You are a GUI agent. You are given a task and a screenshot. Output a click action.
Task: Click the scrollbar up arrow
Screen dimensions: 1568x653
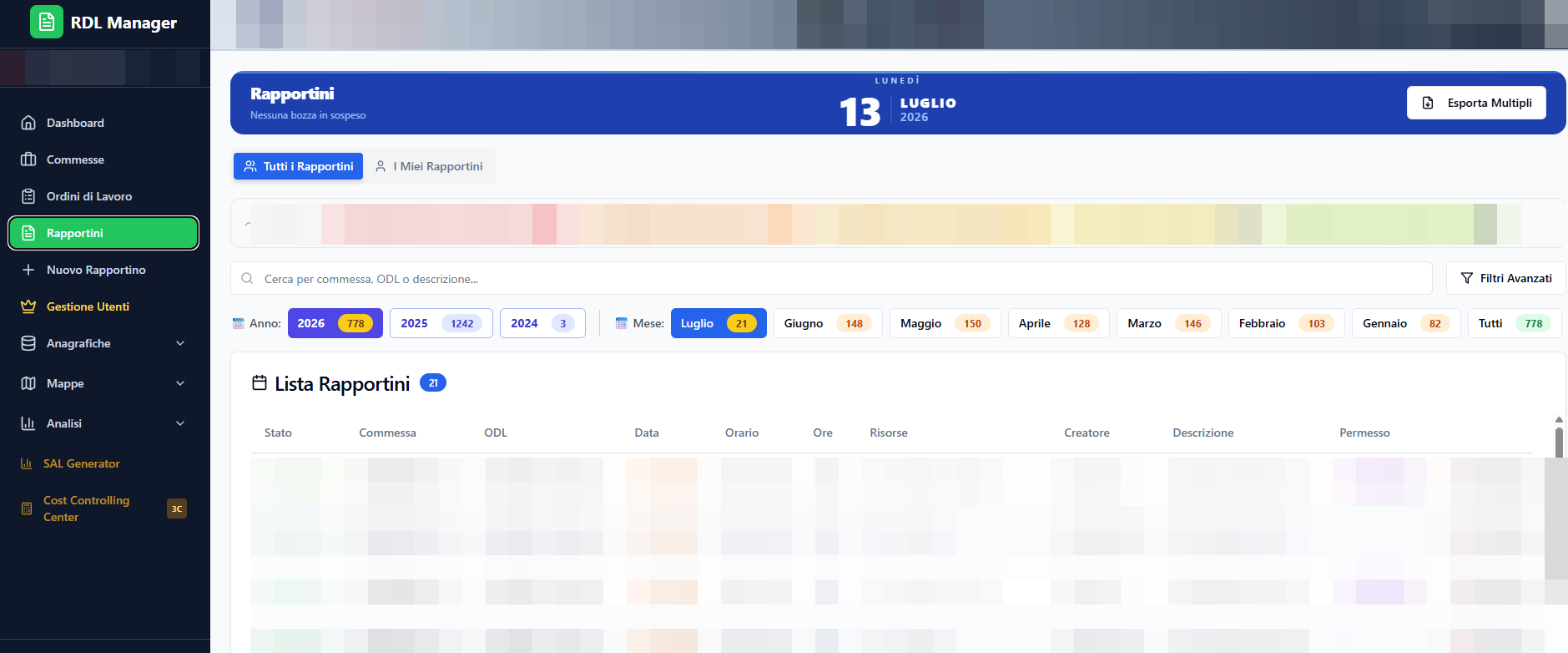1559,420
